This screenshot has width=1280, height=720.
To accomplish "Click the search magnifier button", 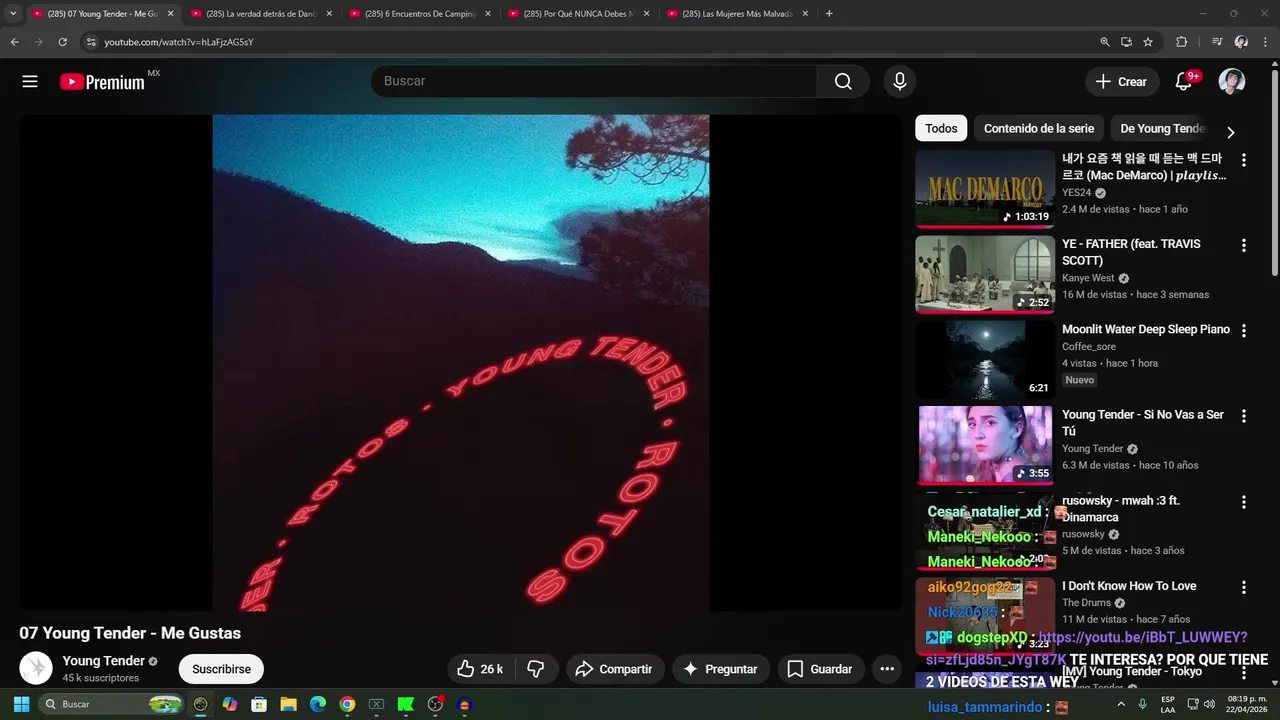I will pyautogui.click(x=843, y=82).
